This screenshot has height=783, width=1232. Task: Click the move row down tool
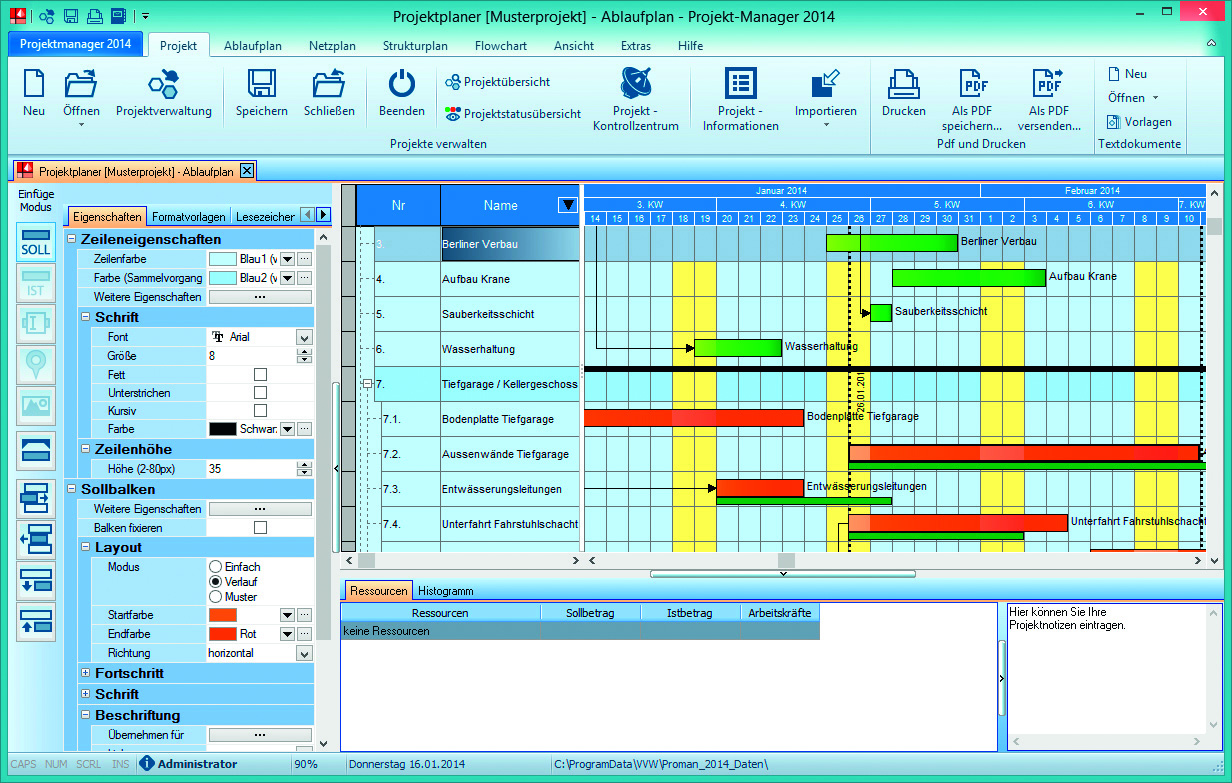(x=36, y=582)
